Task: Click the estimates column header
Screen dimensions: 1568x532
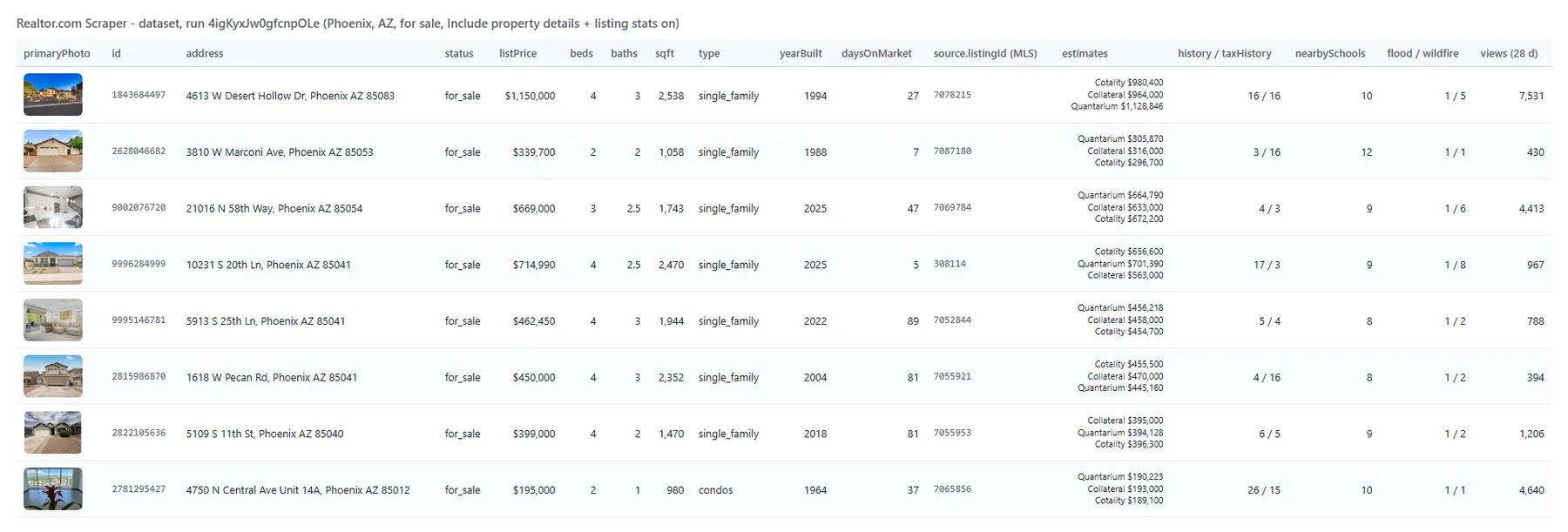Action: (1085, 53)
